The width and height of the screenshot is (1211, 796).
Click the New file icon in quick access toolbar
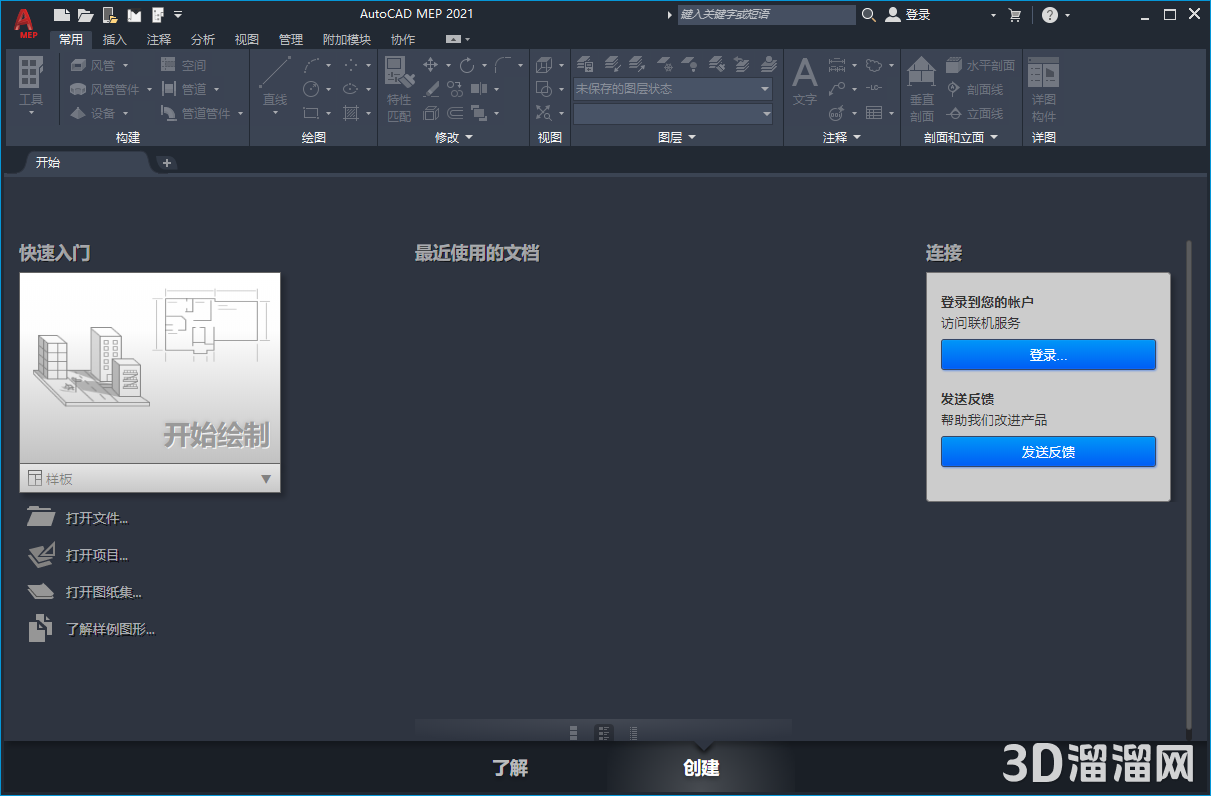[62, 15]
